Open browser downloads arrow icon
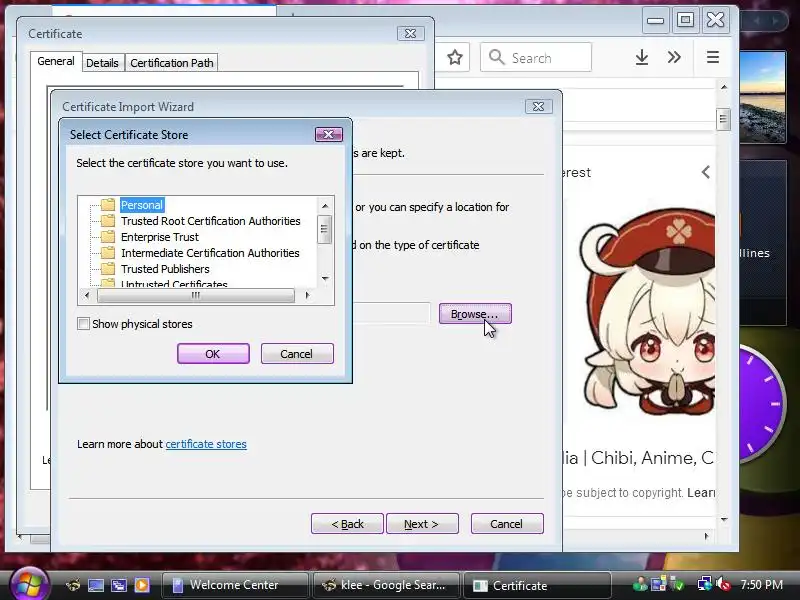The width and height of the screenshot is (800, 600). [x=642, y=57]
